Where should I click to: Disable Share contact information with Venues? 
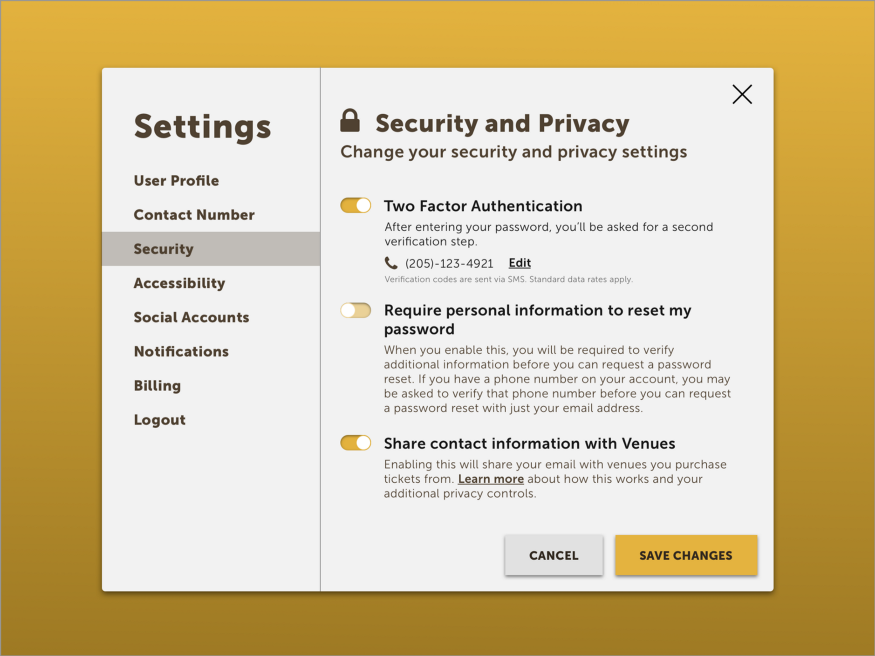click(x=355, y=443)
